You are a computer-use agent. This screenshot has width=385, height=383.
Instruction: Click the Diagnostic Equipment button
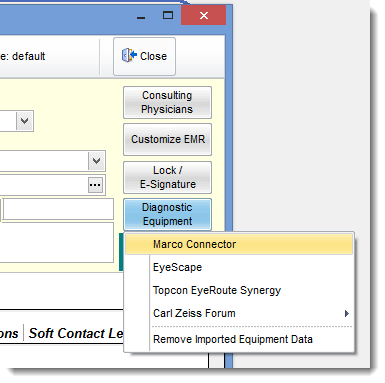[x=167, y=214]
